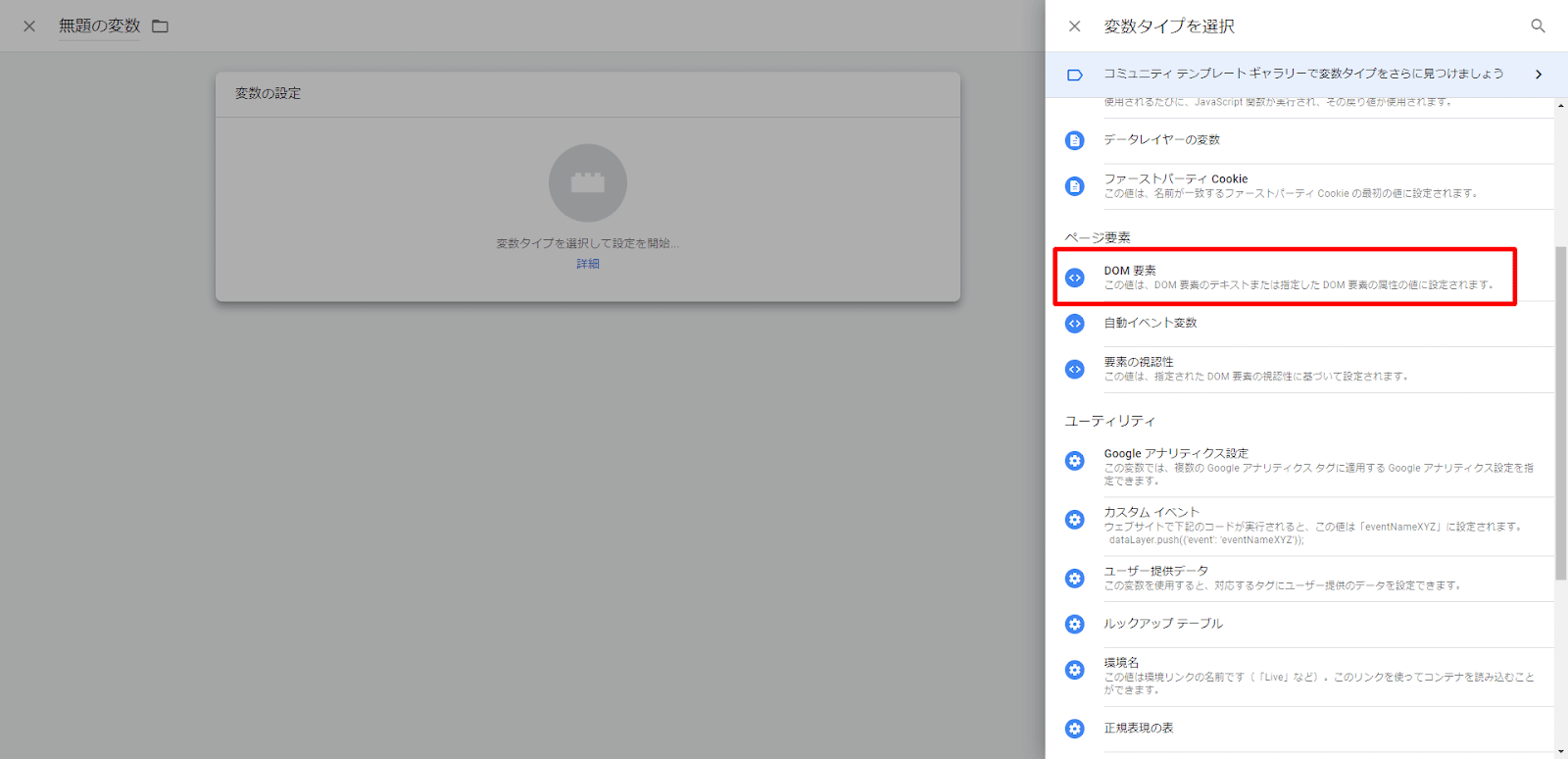This screenshot has width=1568, height=759.
Task: Choose カスタム イベント variable type
Action: pos(1151,513)
